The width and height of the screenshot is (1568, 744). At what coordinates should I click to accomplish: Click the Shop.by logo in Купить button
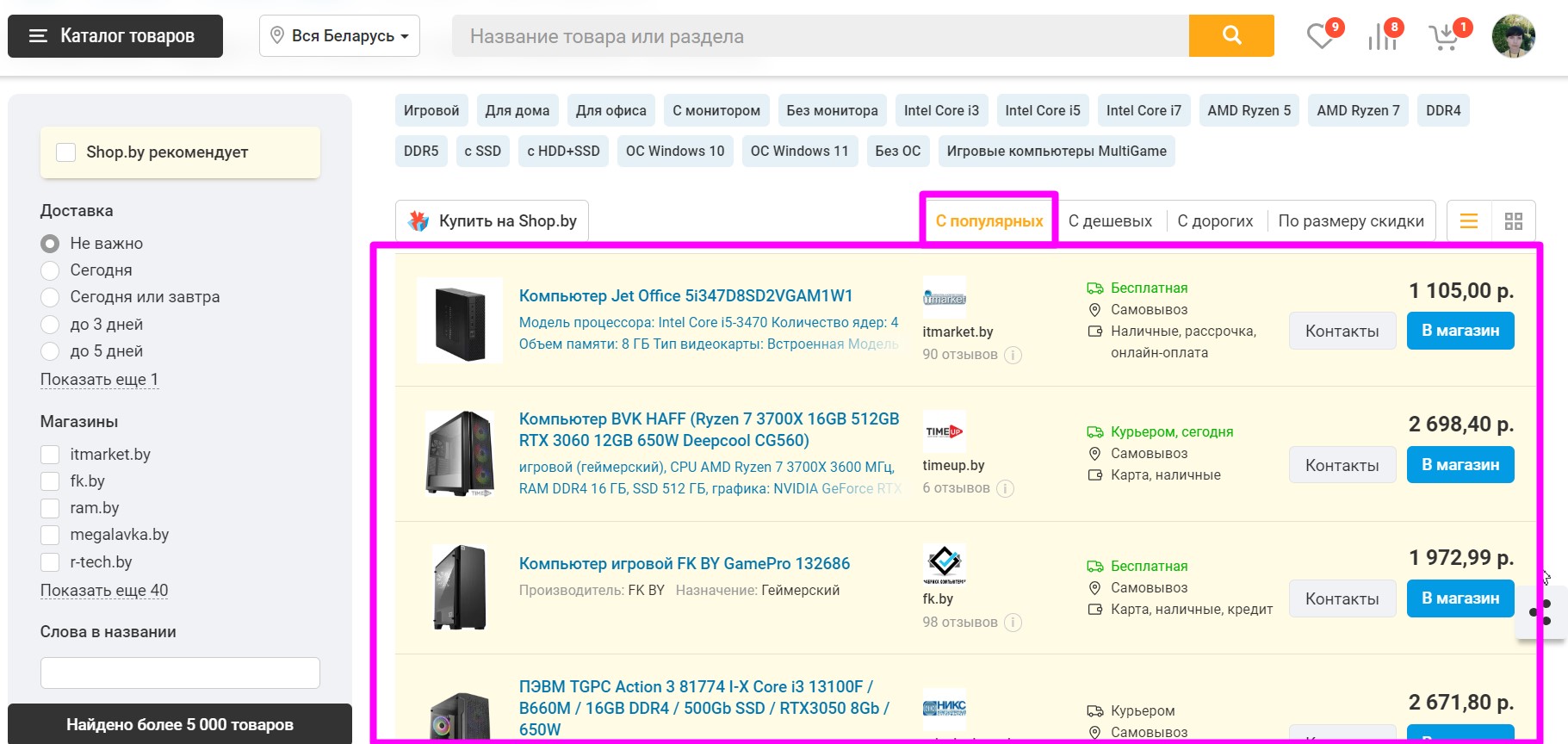[x=418, y=221]
